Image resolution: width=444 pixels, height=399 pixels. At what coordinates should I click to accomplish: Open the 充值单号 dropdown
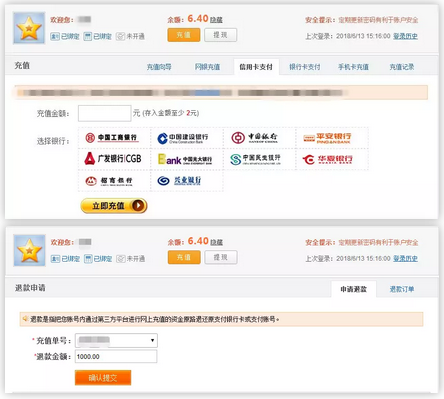pyautogui.click(x=116, y=340)
